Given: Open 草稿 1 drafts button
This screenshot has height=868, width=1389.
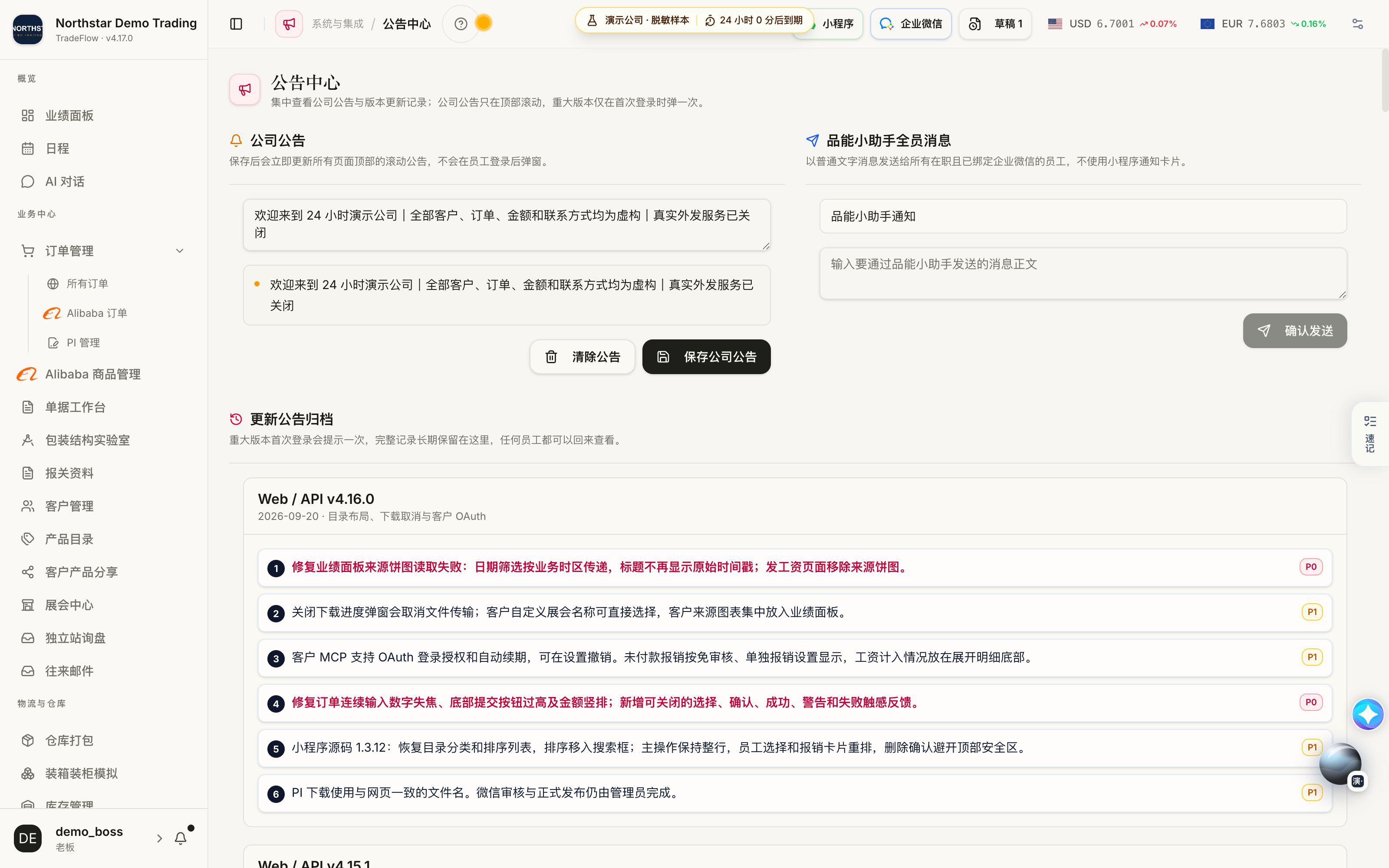Looking at the screenshot, I should [x=995, y=23].
